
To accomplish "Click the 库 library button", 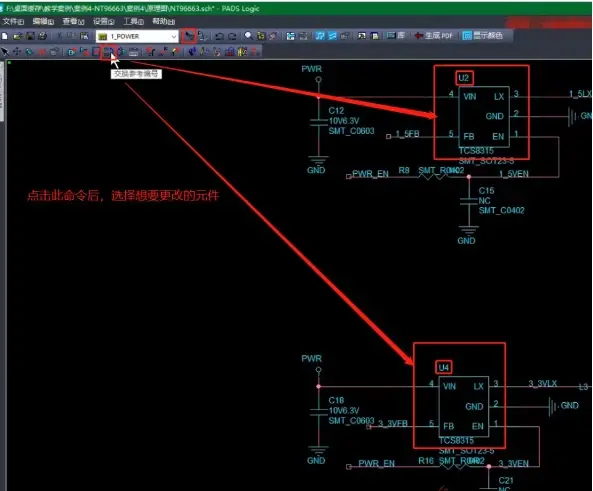I will [396, 36].
